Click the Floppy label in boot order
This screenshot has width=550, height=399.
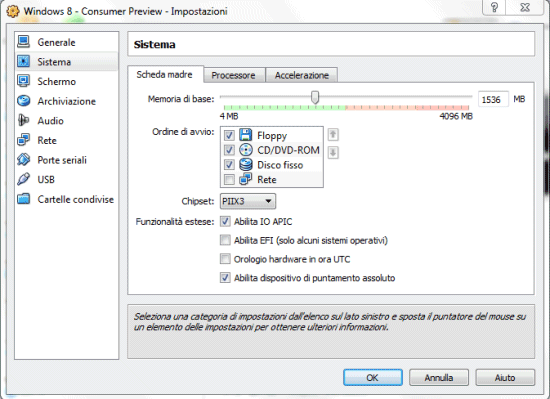[272, 136]
